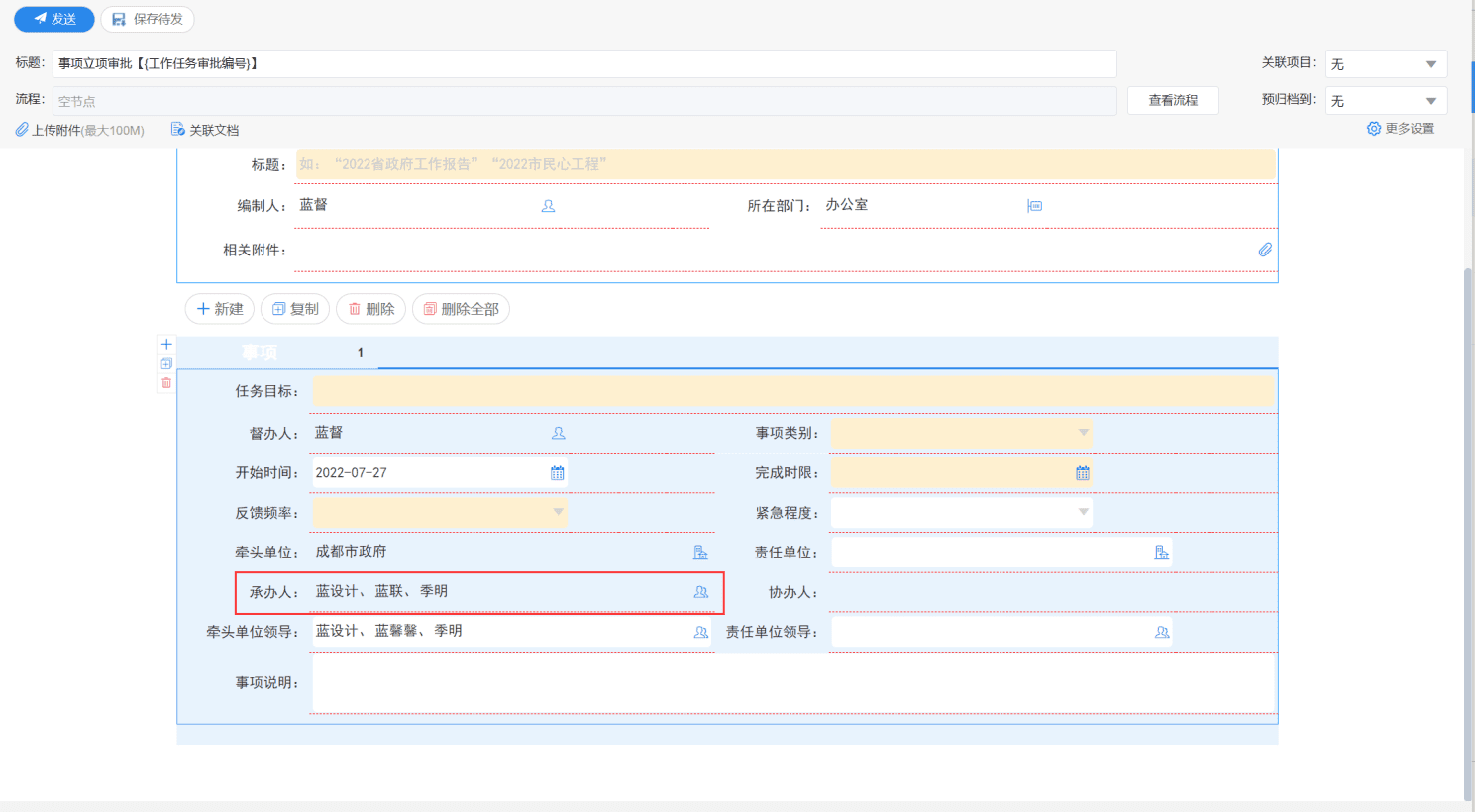Click the 查看流程 button
Image resolution: width=1475 pixels, height=812 pixels.
coord(1173,100)
